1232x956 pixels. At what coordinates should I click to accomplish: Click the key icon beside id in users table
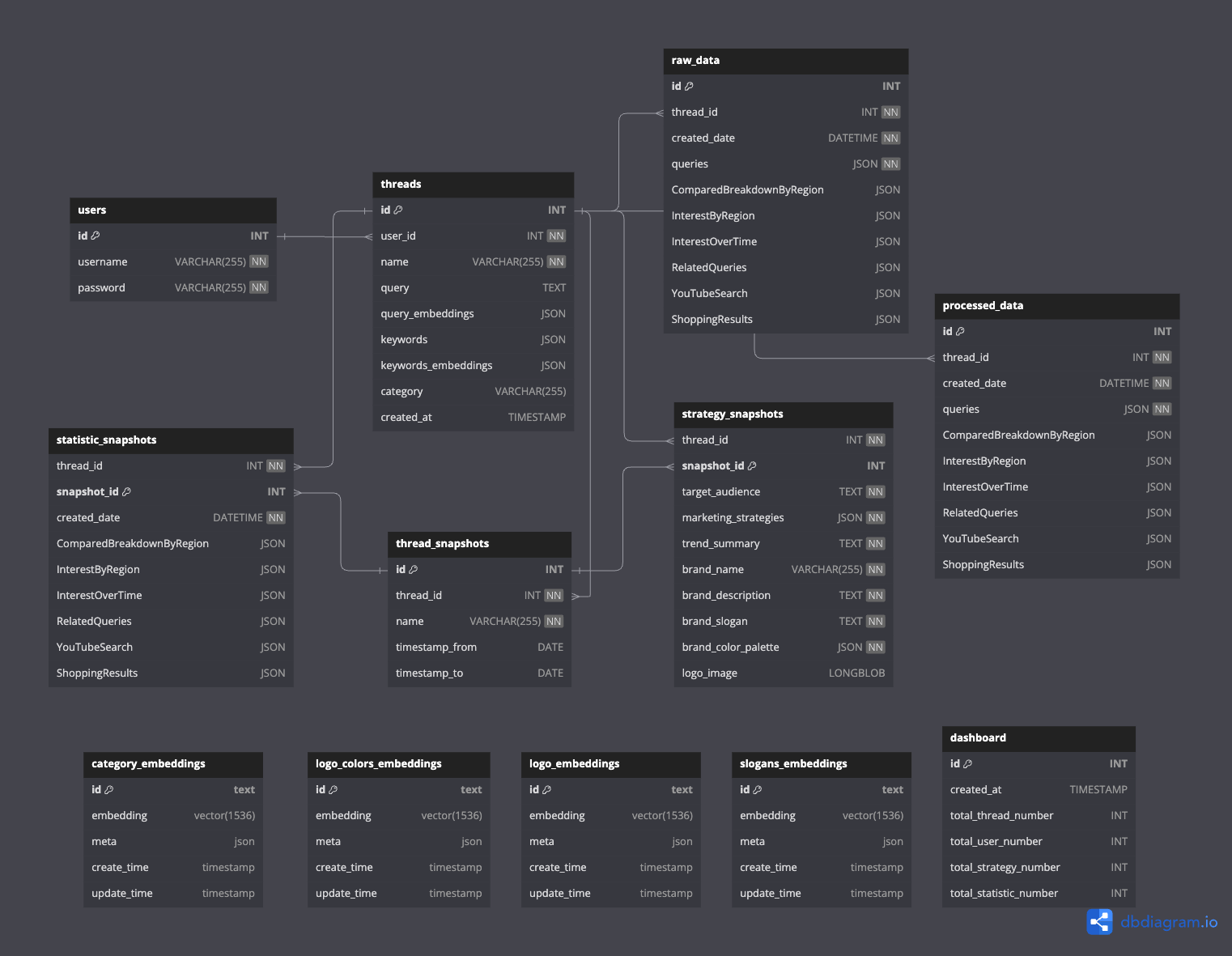coord(95,236)
